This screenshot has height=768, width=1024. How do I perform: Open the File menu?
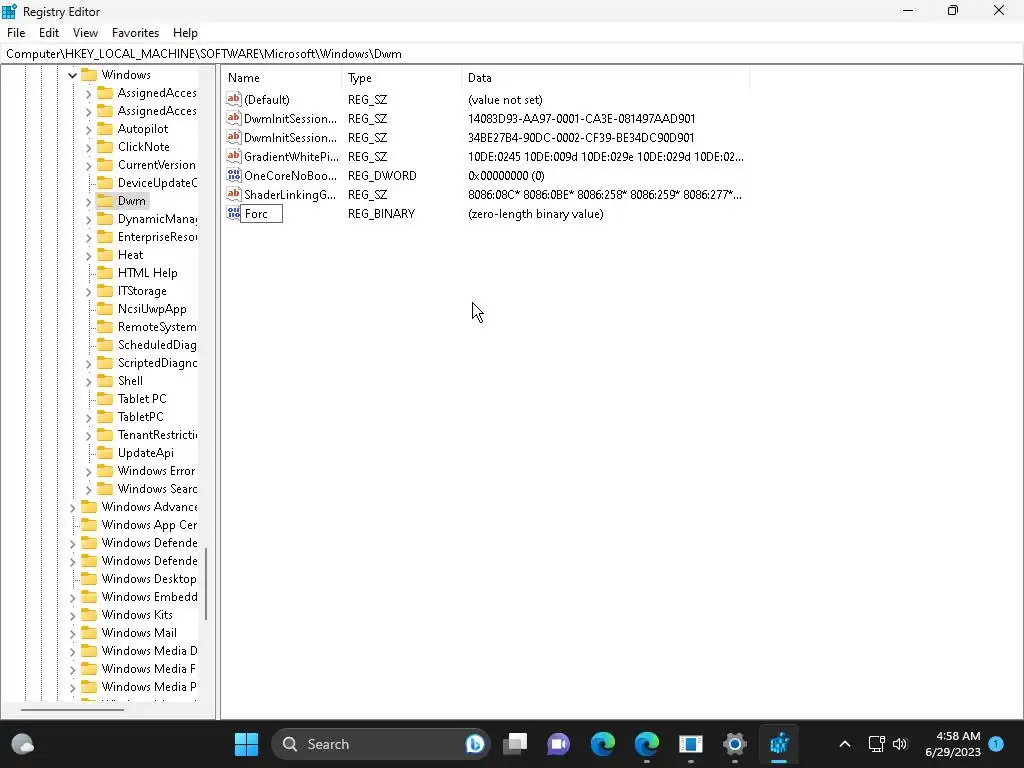[x=16, y=33]
